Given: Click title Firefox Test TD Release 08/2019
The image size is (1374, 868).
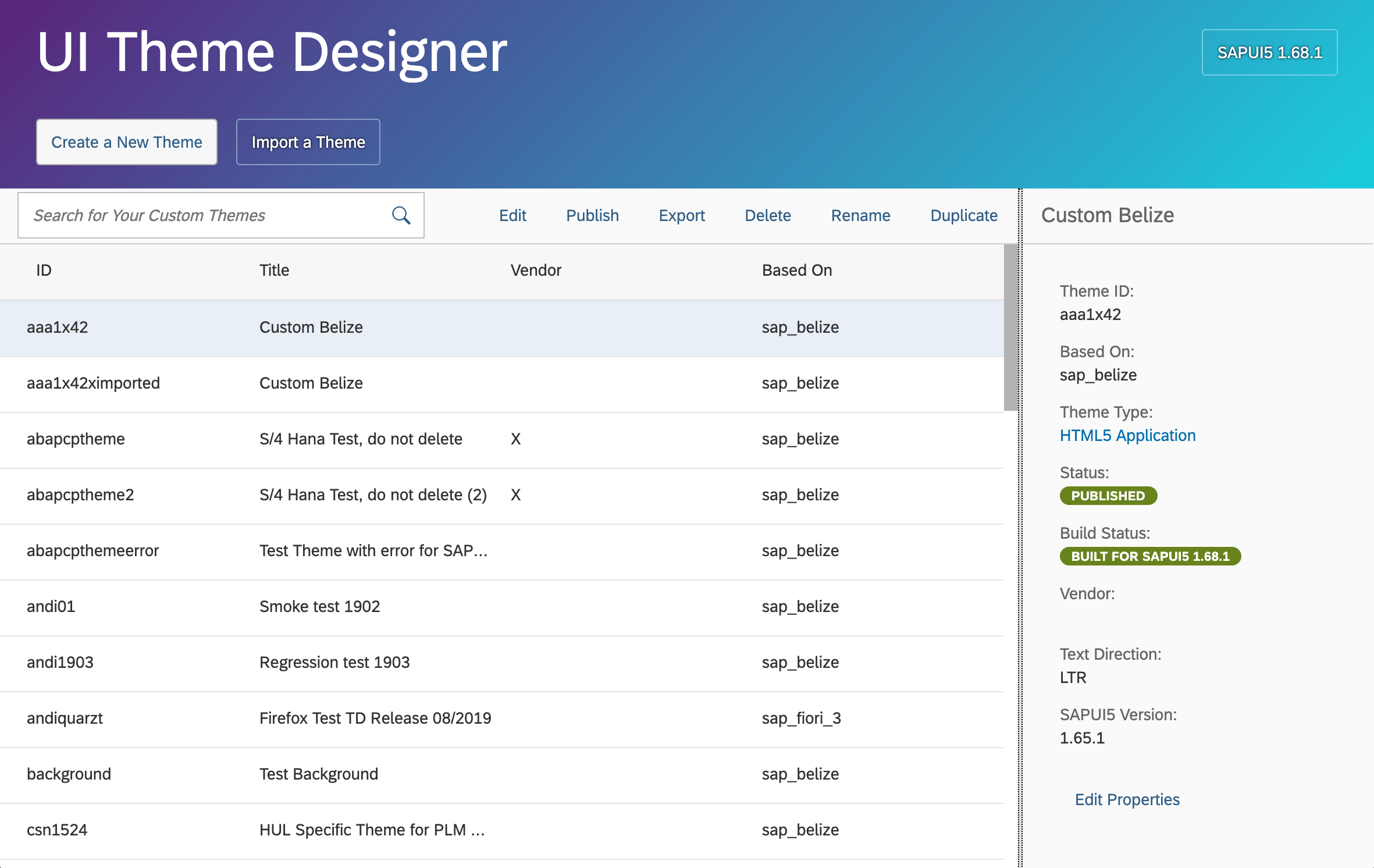Looking at the screenshot, I should tap(375, 718).
